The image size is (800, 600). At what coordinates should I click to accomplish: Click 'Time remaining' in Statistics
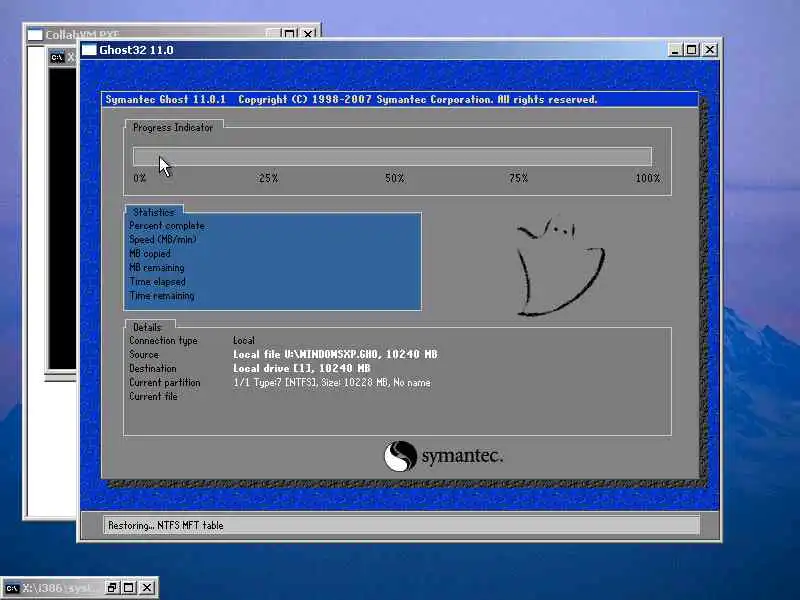[x=162, y=295]
